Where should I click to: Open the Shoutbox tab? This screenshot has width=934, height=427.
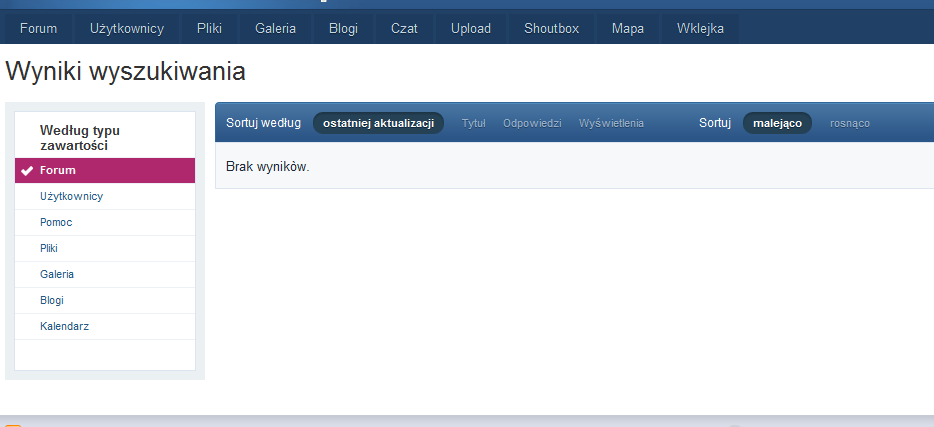pos(551,28)
